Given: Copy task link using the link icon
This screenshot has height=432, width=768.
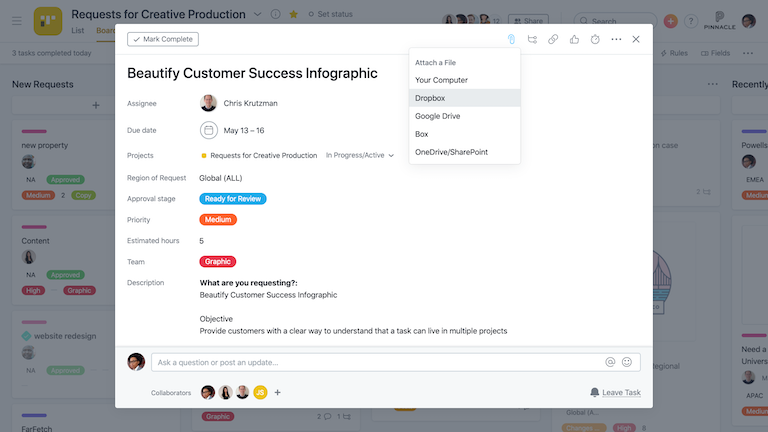Looking at the screenshot, I should click(x=553, y=39).
